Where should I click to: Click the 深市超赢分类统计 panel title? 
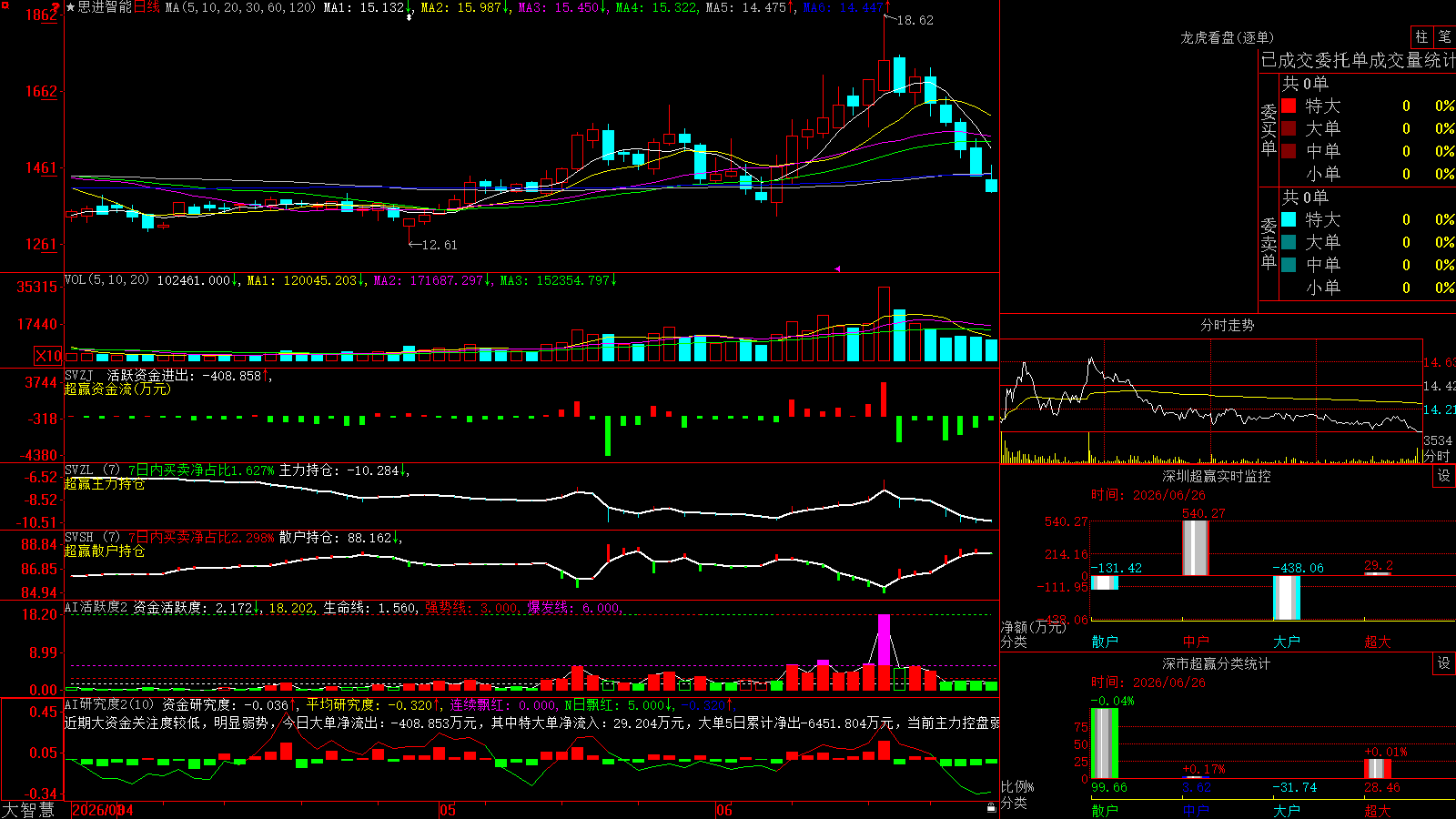pyautogui.click(x=1217, y=663)
